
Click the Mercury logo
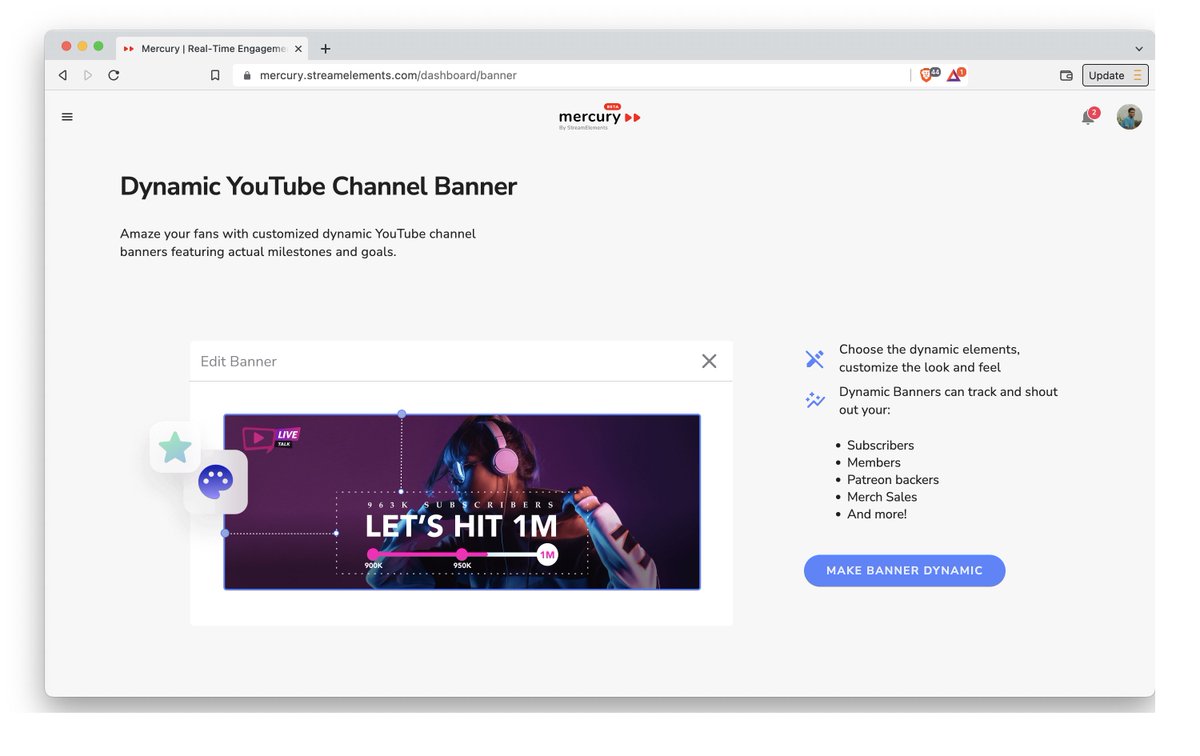coord(599,117)
